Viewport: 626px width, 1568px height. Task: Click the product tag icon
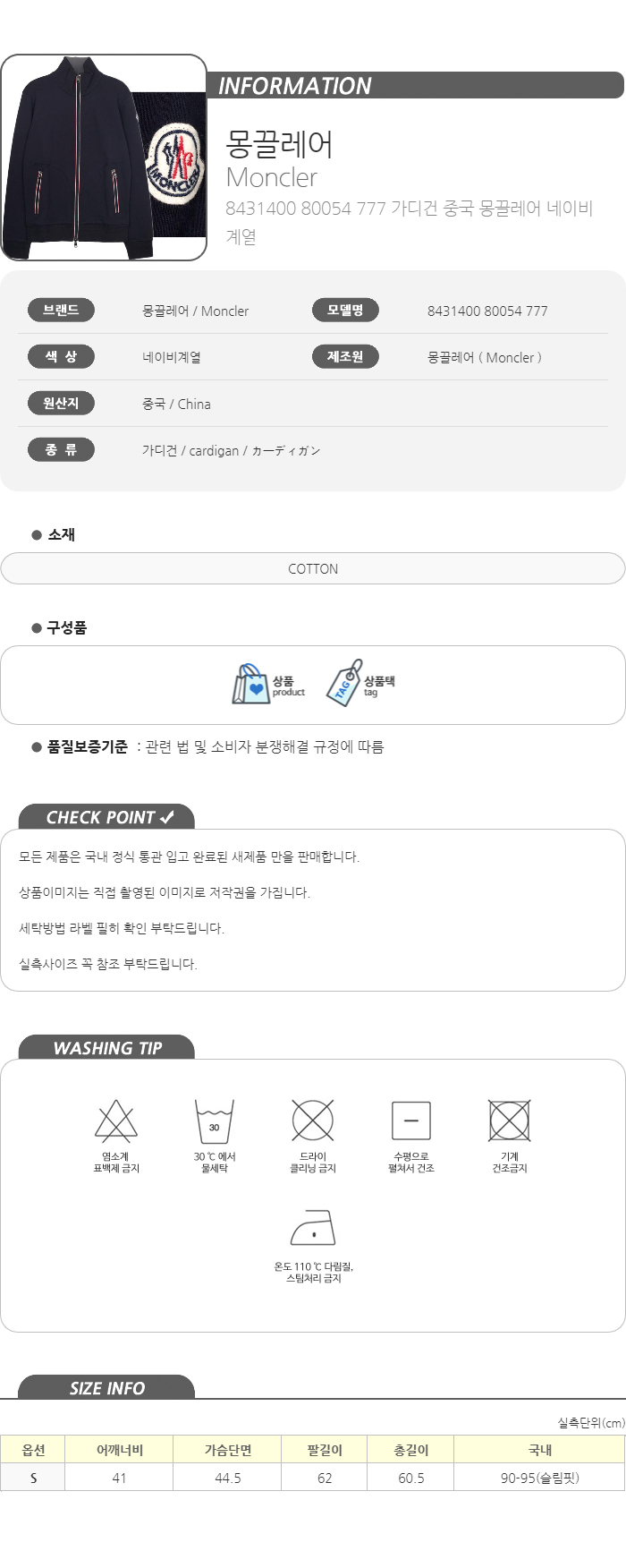(x=344, y=684)
